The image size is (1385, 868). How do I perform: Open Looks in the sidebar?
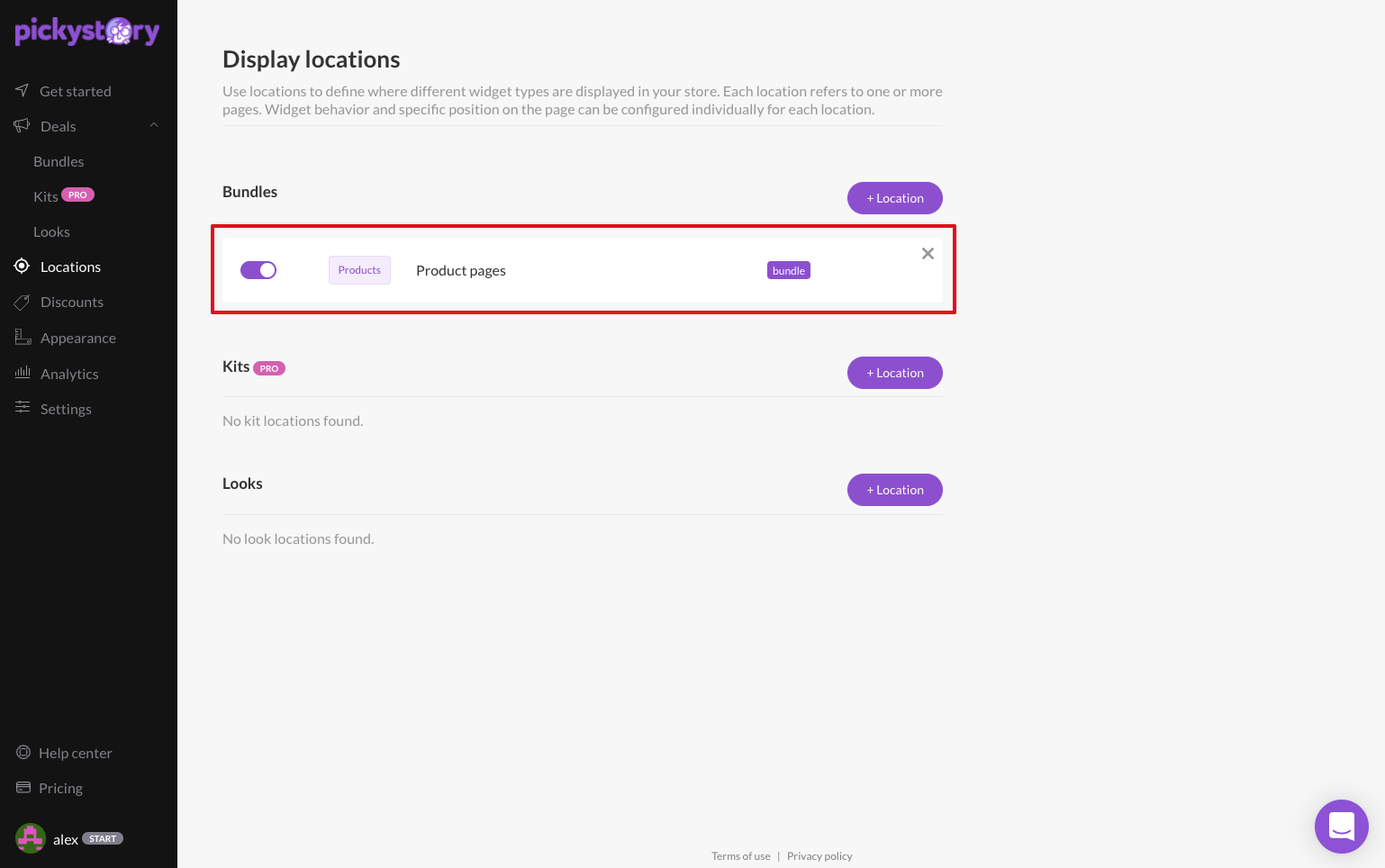[51, 231]
